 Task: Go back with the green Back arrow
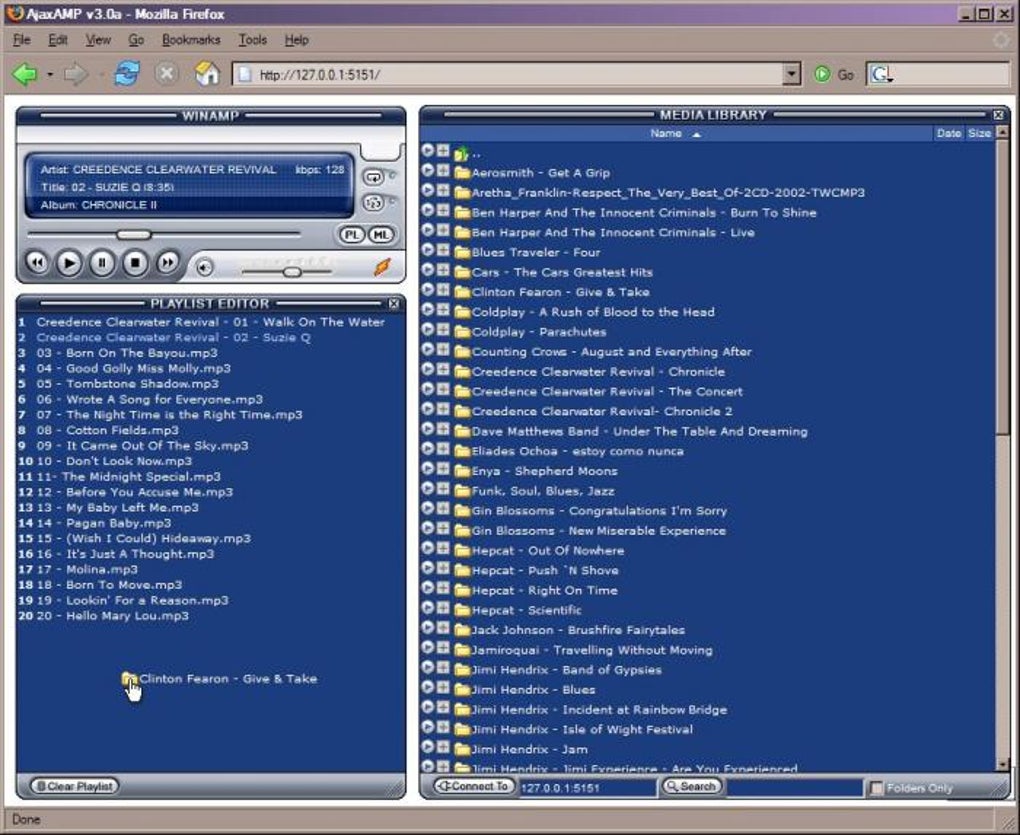coord(25,74)
